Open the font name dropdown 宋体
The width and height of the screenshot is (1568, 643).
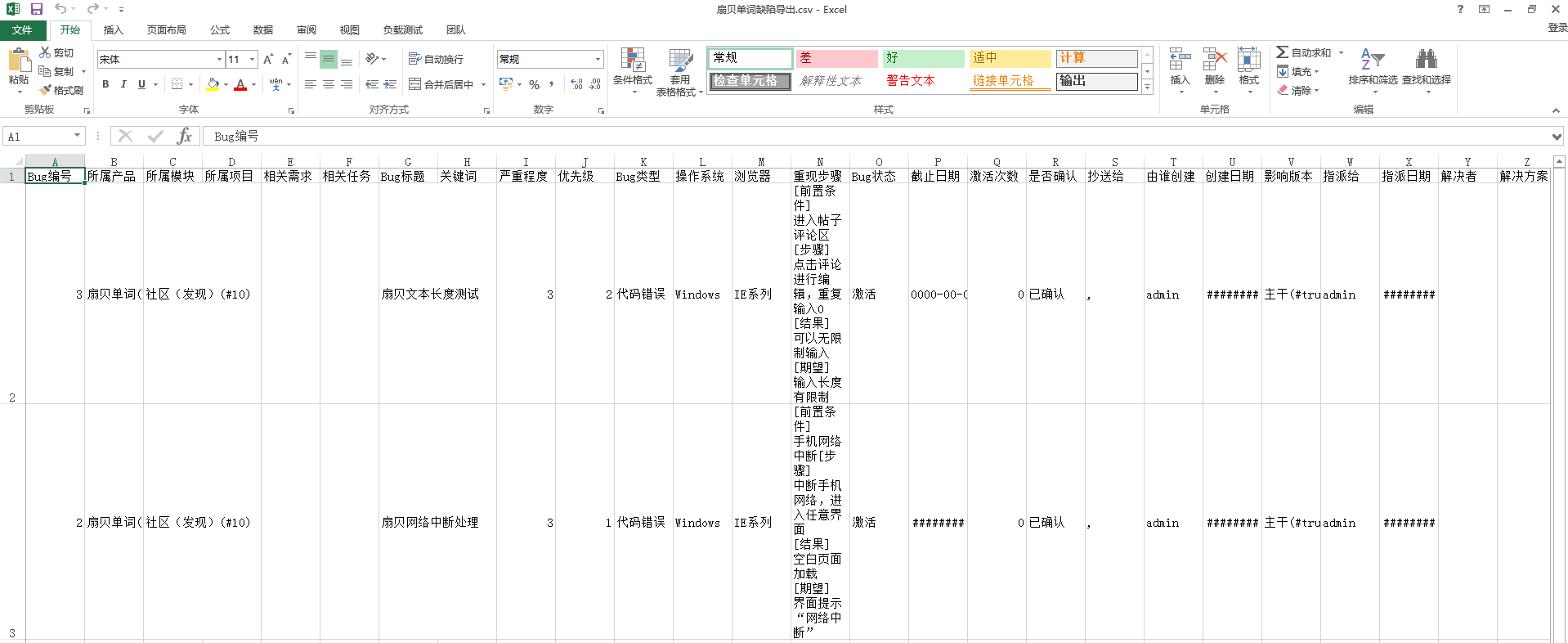pyautogui.click(x=219, y=59)
